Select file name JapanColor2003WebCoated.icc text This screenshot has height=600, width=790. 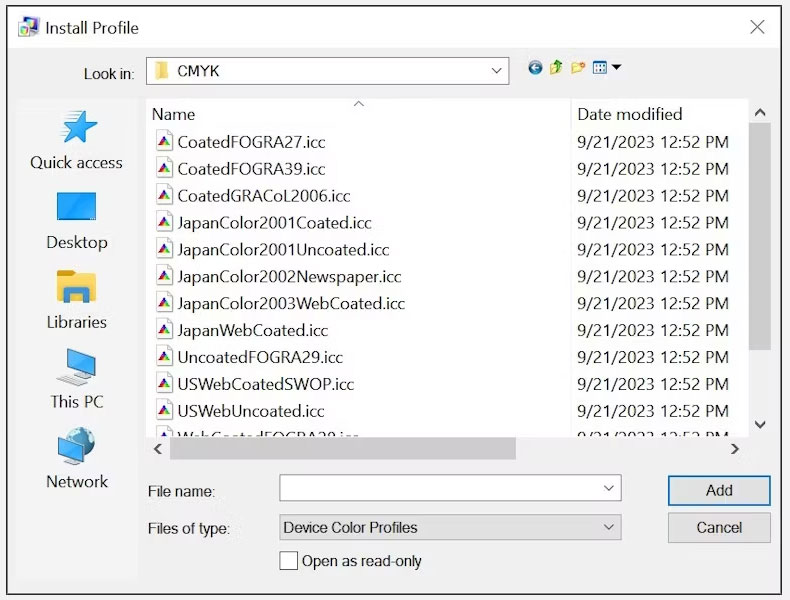pos(291,303)
